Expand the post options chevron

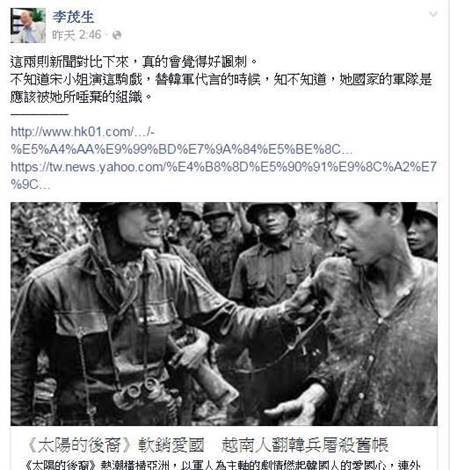pyautogui.click(x=433, y=14)
